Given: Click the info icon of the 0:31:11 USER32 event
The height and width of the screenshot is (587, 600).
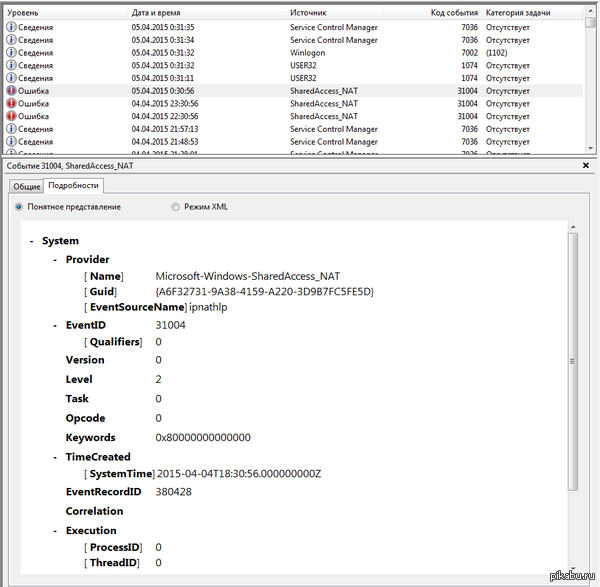Looking at the screenshot, I should [x=11, y=78].
